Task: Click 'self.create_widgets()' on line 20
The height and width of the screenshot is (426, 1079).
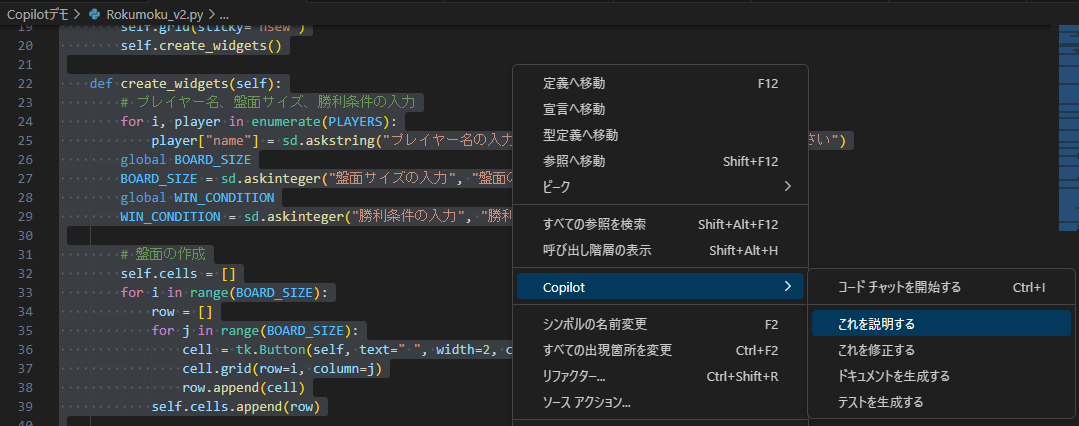Action: point(202,46)
